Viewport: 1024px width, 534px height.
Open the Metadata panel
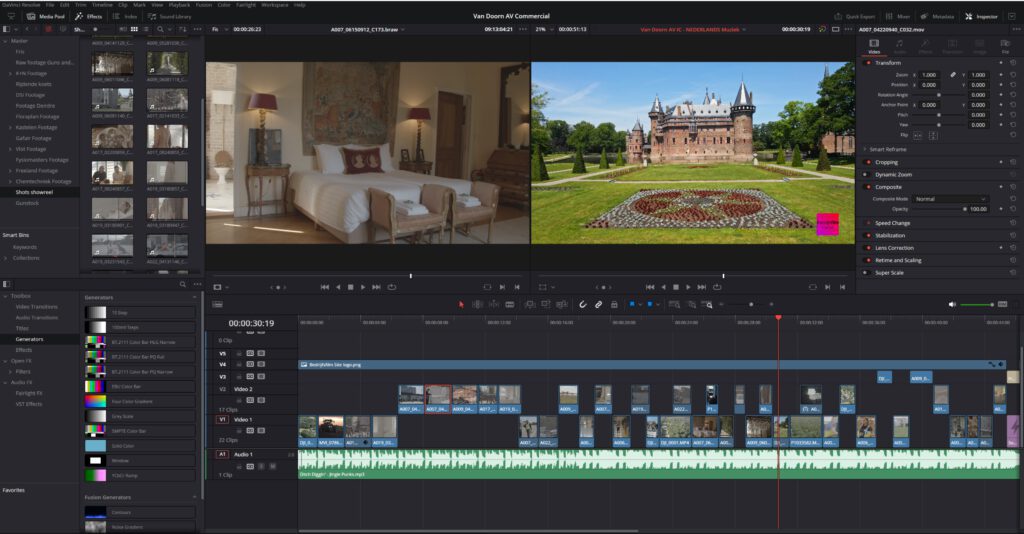938,16
